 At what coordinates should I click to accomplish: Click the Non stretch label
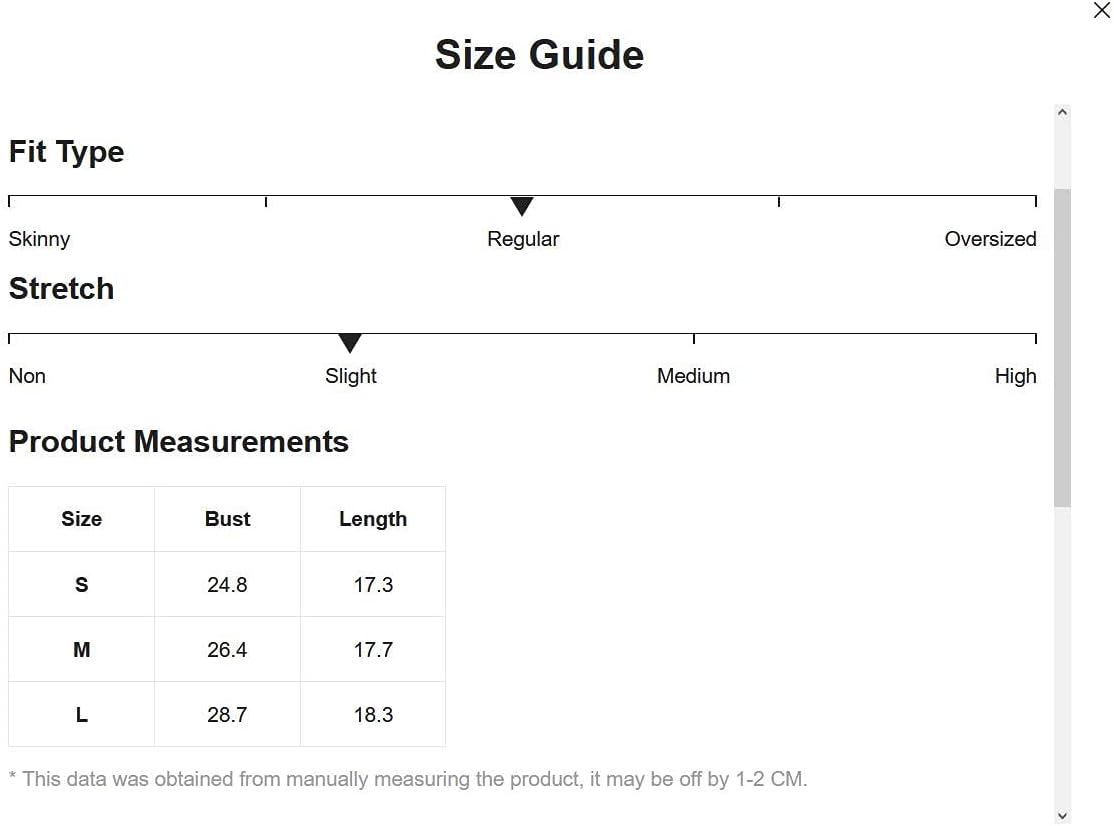(x=27, y=376)
